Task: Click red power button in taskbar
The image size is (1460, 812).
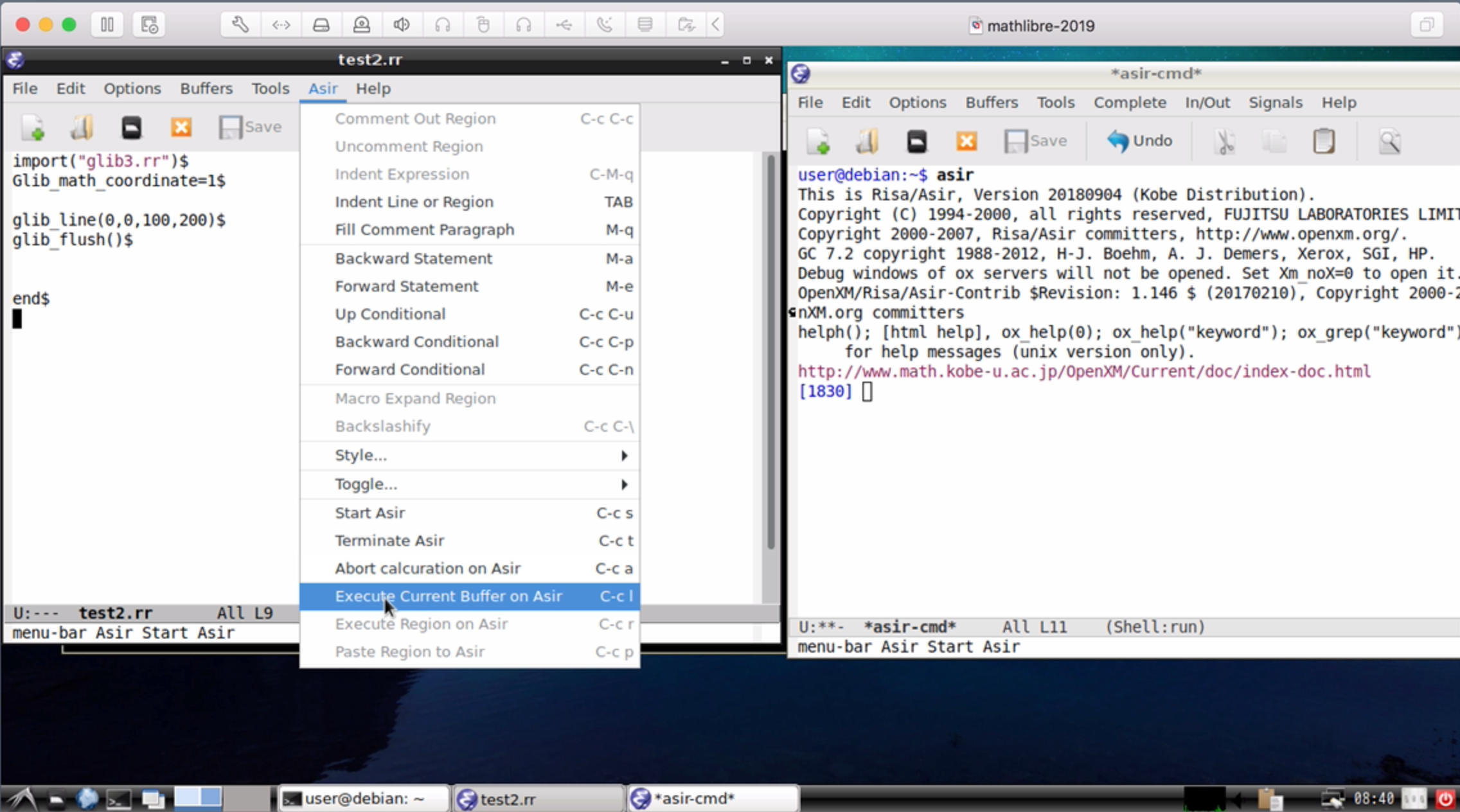Action: pyautogui.click(x=1445, y=799)
